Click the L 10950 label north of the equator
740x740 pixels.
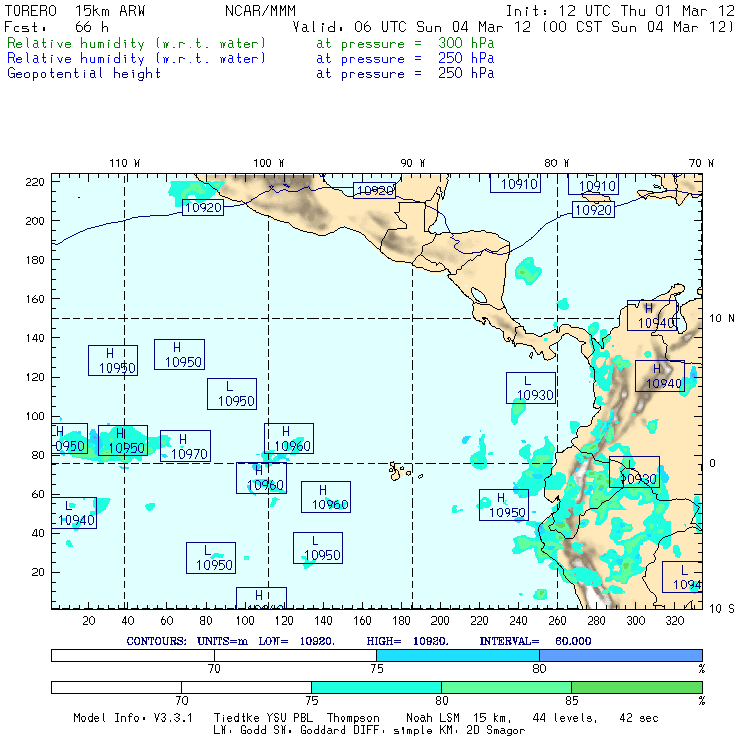(x=232, y=394)
